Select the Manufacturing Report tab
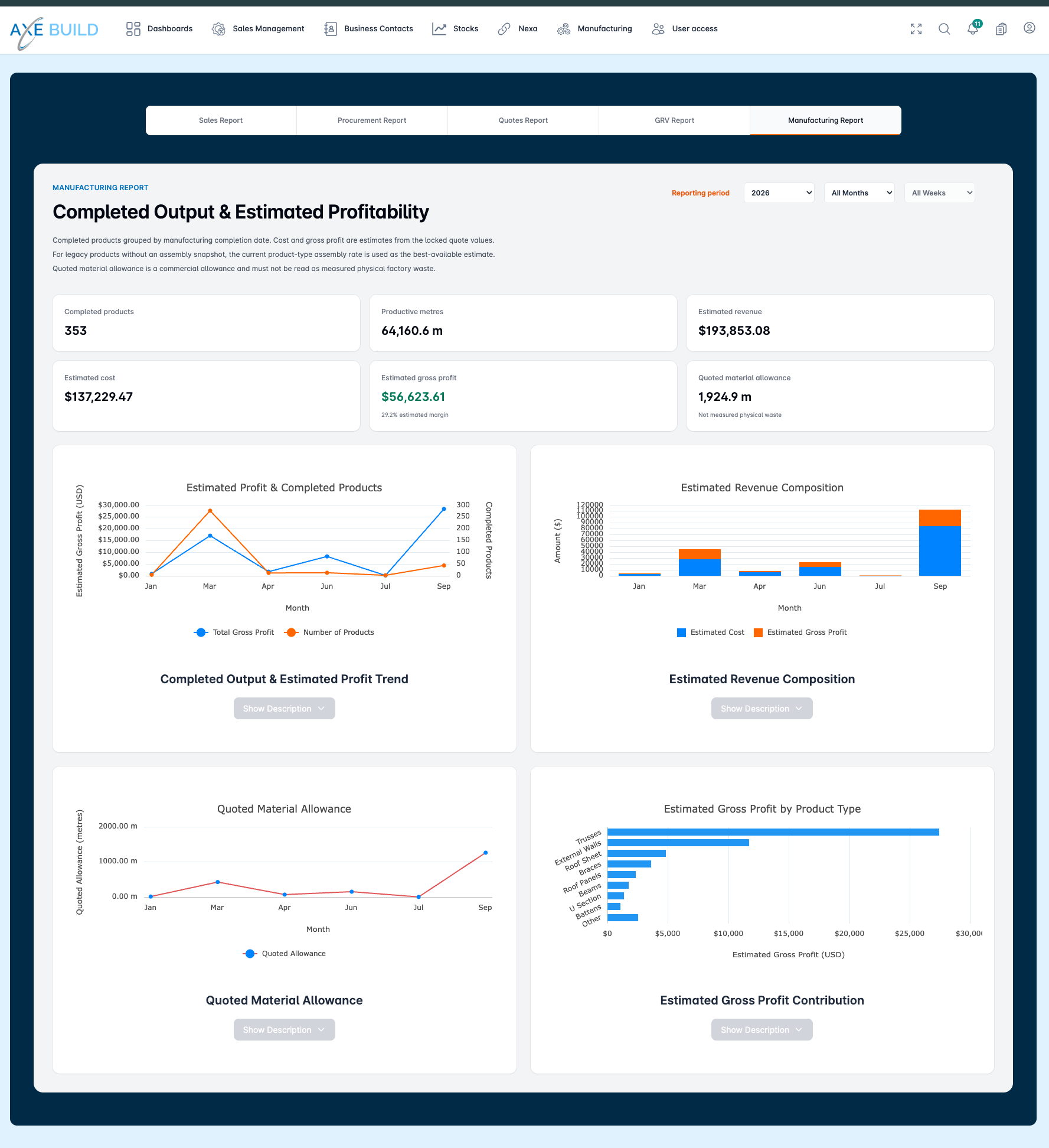 point(826,120)
